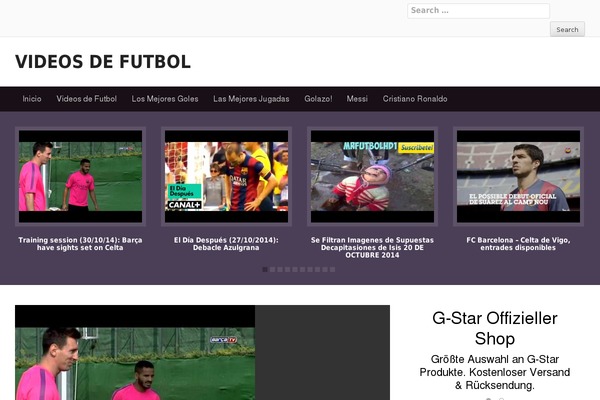The image size is (600, 400).
Task: Focus the Search text field
Action: (478, 11)
